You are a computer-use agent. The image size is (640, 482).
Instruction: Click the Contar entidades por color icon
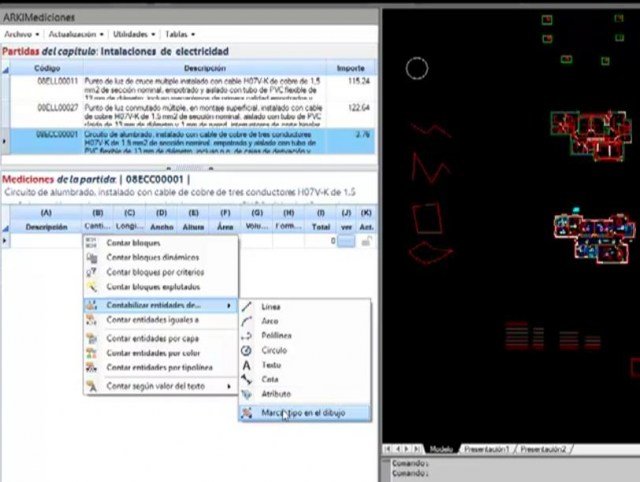[x=91, y=353]
